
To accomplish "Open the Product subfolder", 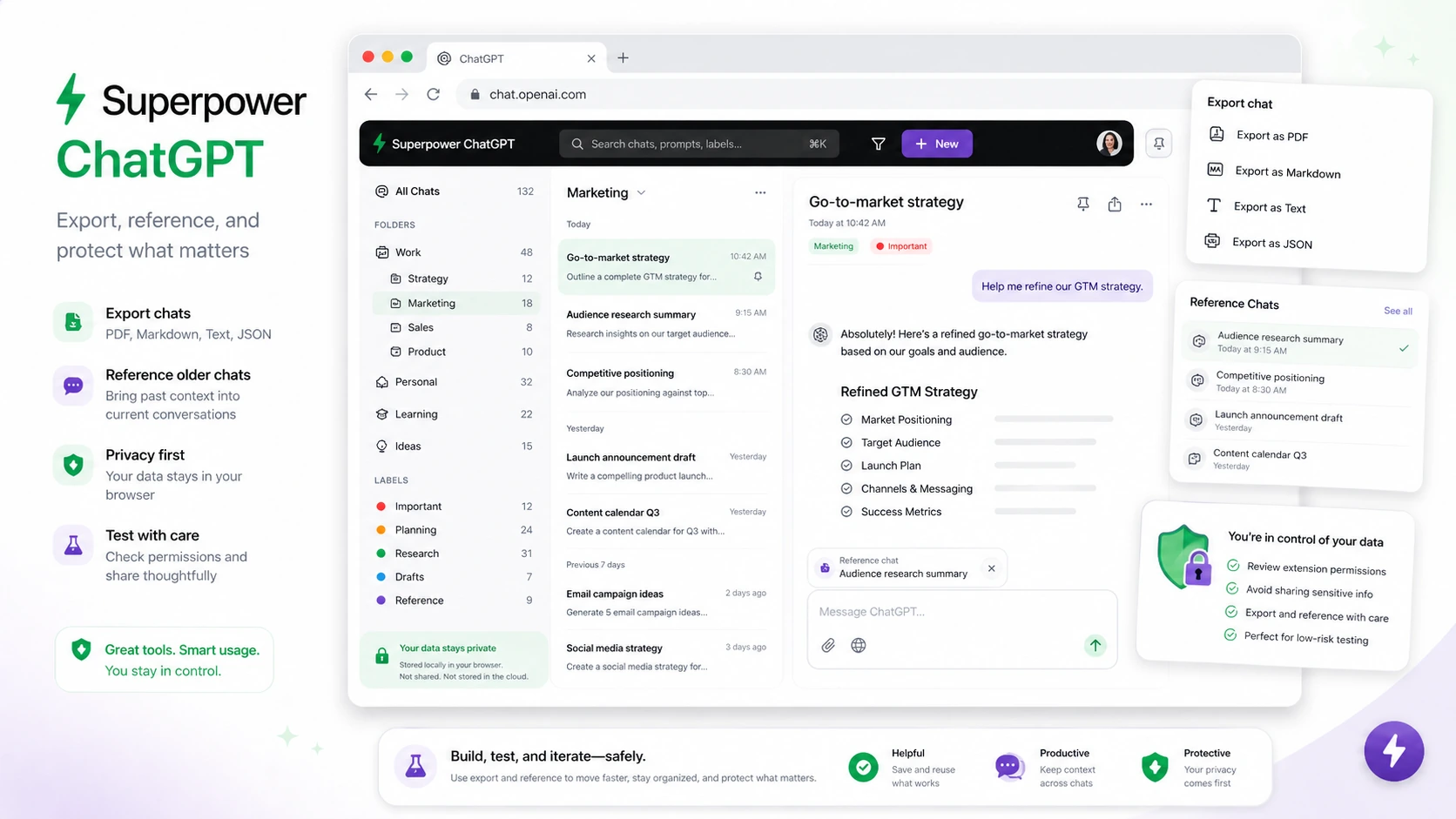I will point(455,352).
